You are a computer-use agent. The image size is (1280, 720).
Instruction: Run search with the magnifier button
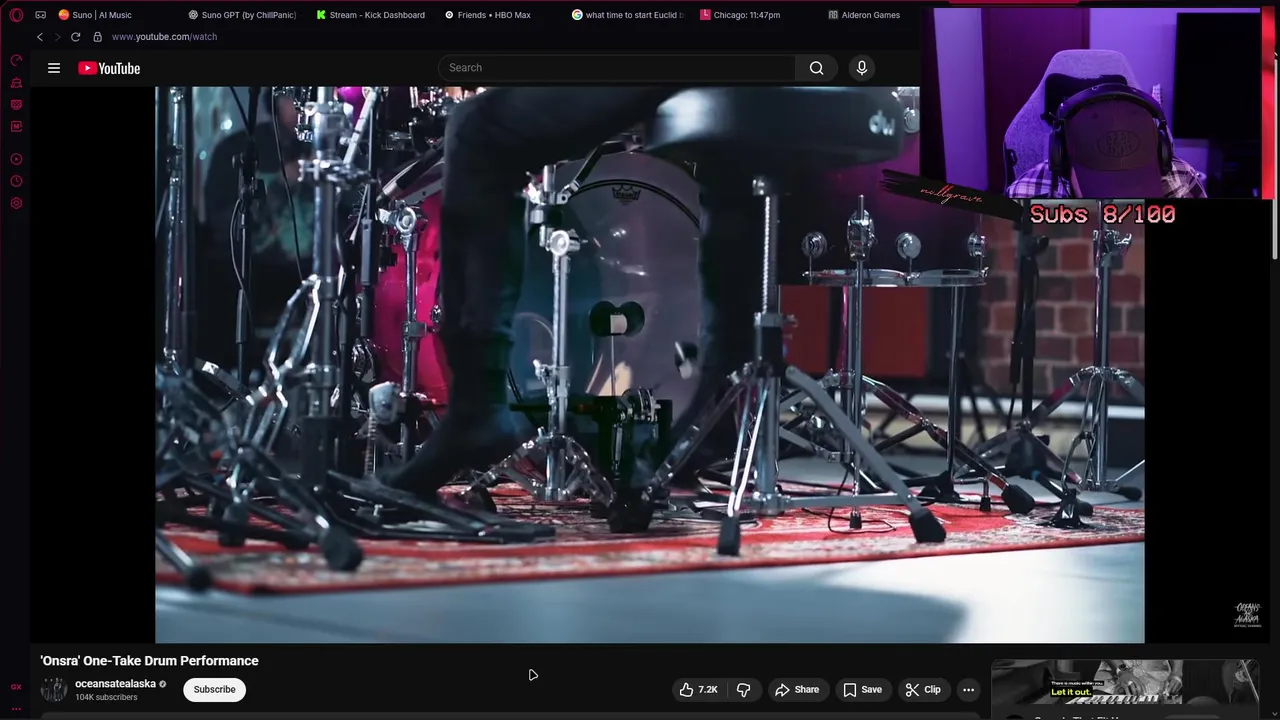tap(817, 68)
